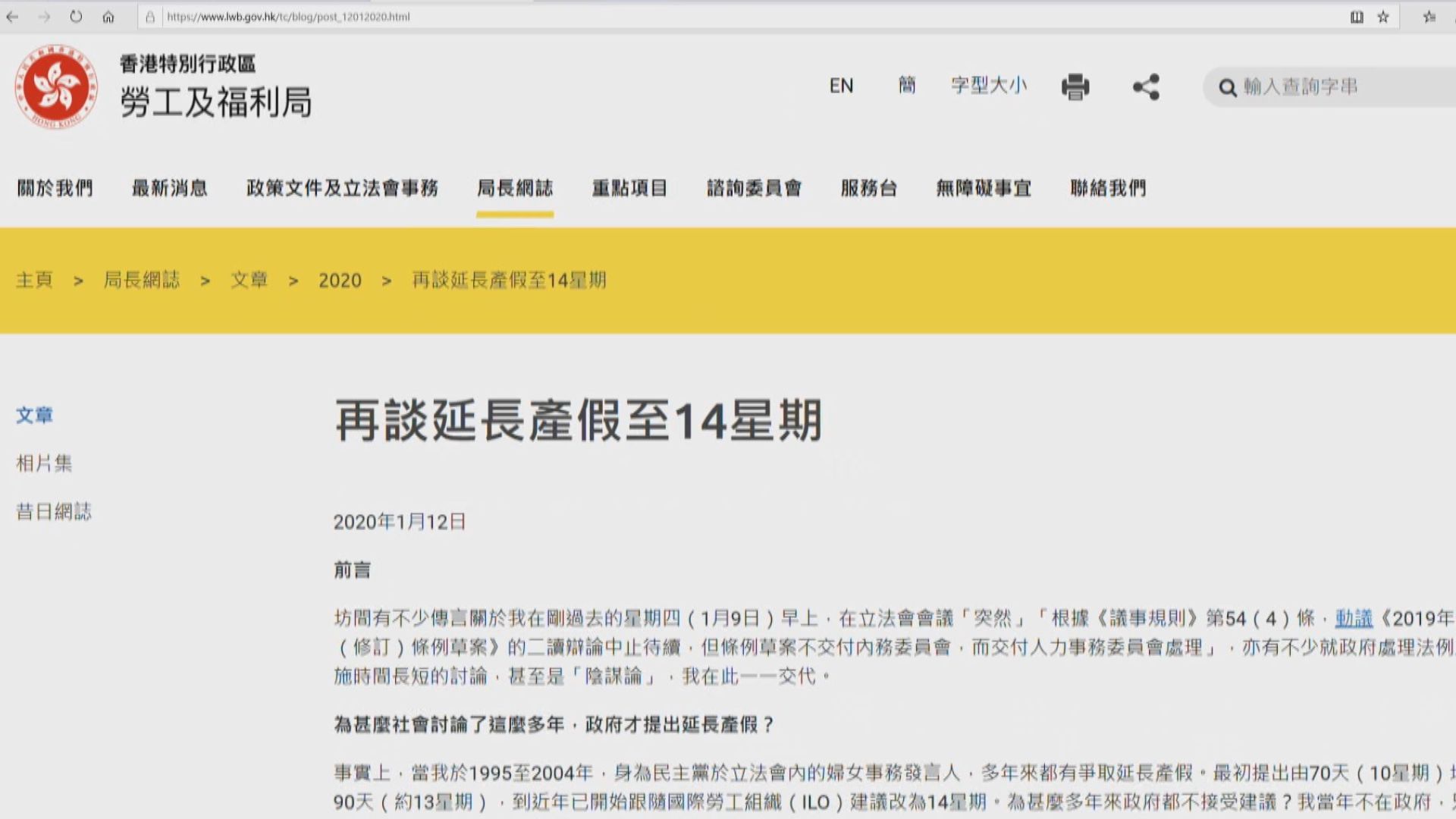Switch to Simplified Chinese 簡
Screen dimensions: 1456x819
pos(907,86)
